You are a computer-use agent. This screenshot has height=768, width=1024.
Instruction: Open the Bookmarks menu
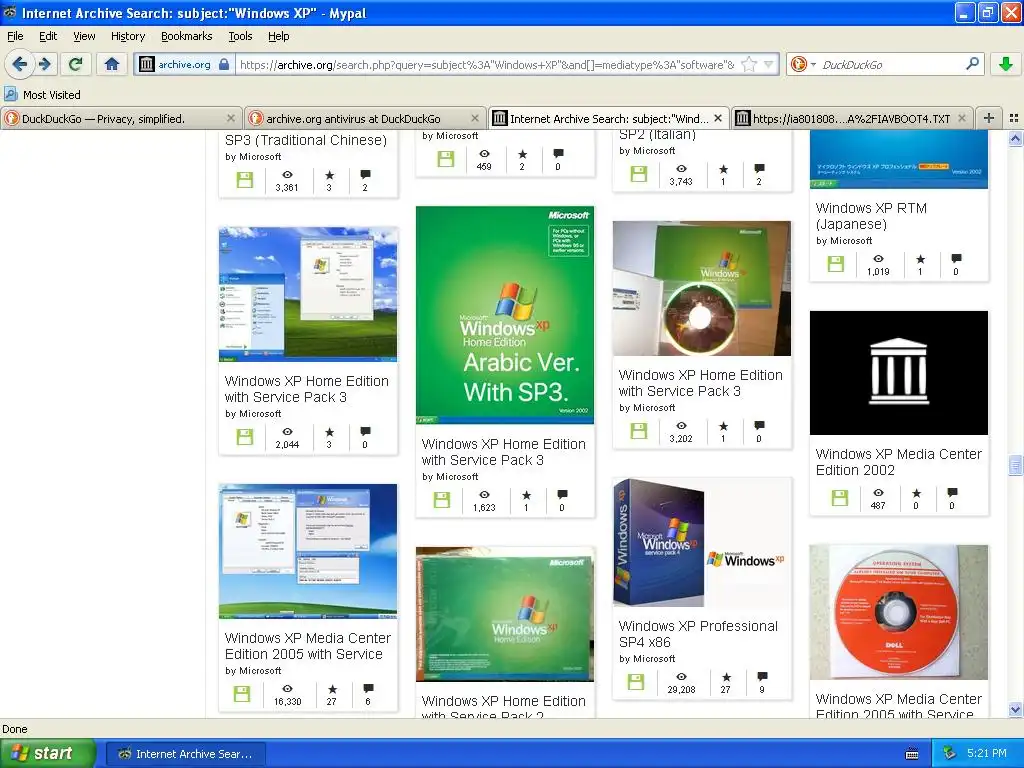coord(186,37)
